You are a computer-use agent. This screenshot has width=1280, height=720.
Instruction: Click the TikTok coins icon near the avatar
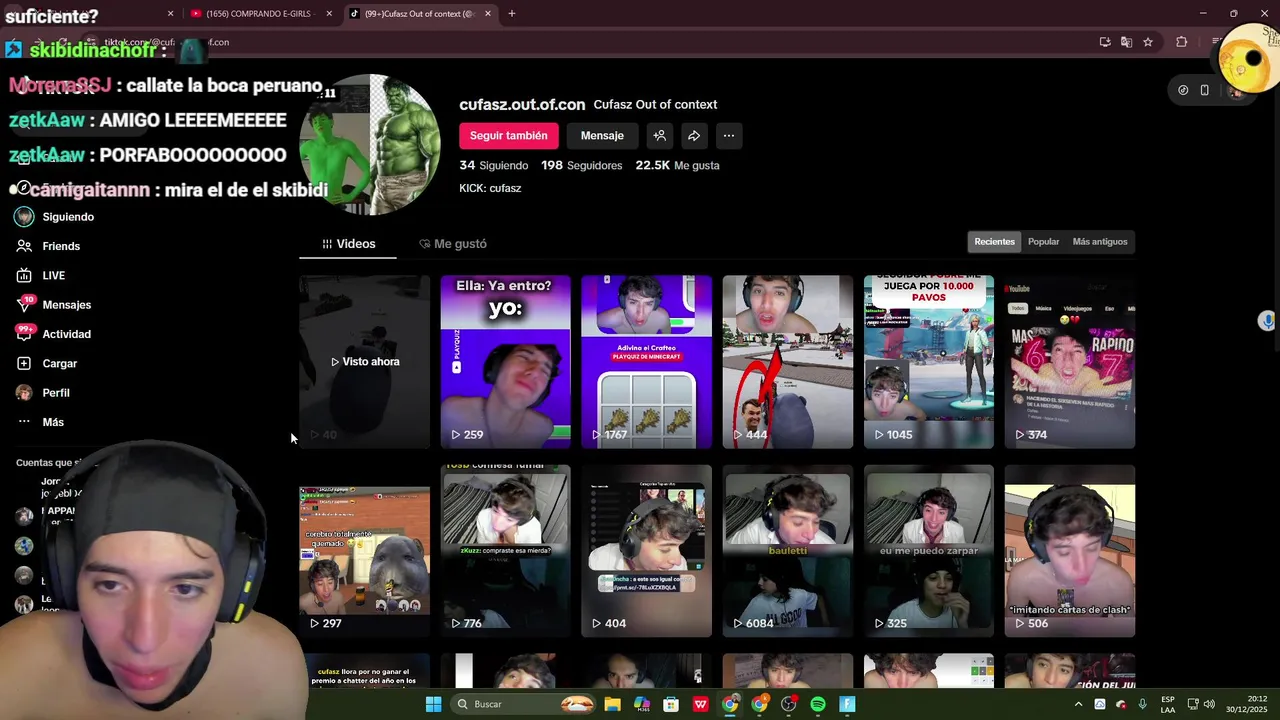click(1183, 90)
